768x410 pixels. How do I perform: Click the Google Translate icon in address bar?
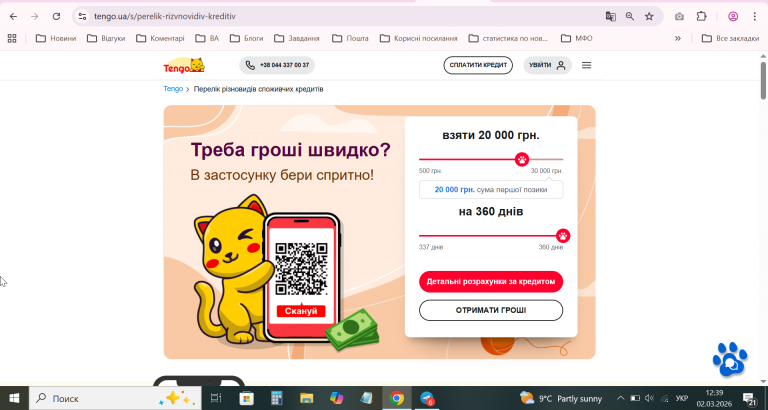610,16
